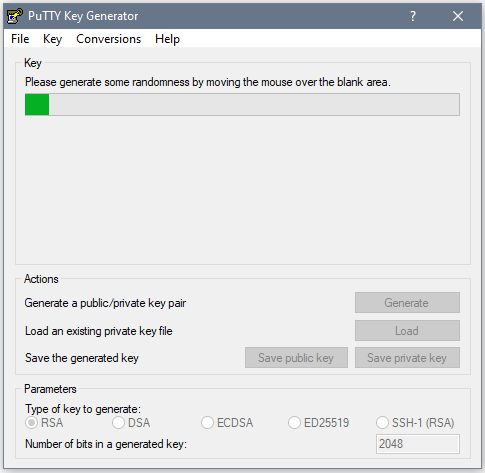Click the PuTTY Key Generator title text
Screen dimensions: 485x473
pyautogui.click(x=83, y=16)
